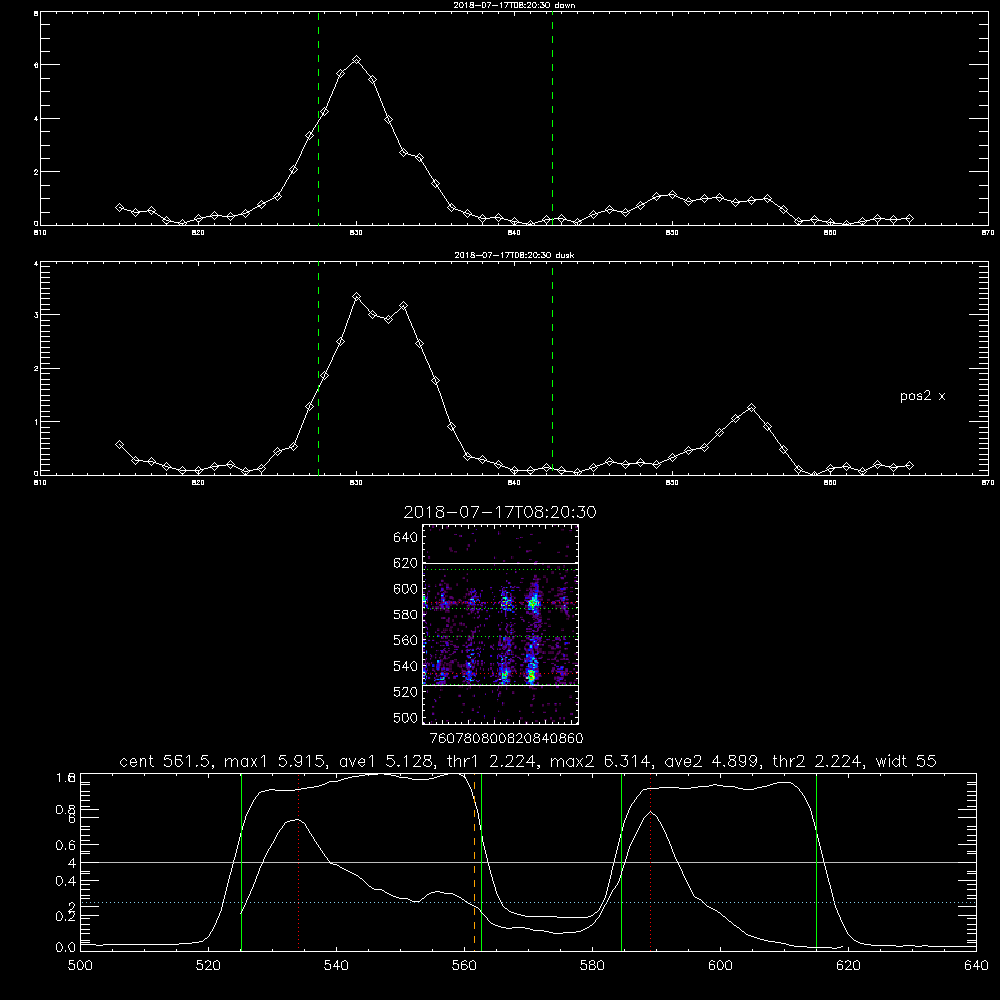
Task: Select the red dotted line near 534 in bottom plot
Action: (x=298, y=861)
